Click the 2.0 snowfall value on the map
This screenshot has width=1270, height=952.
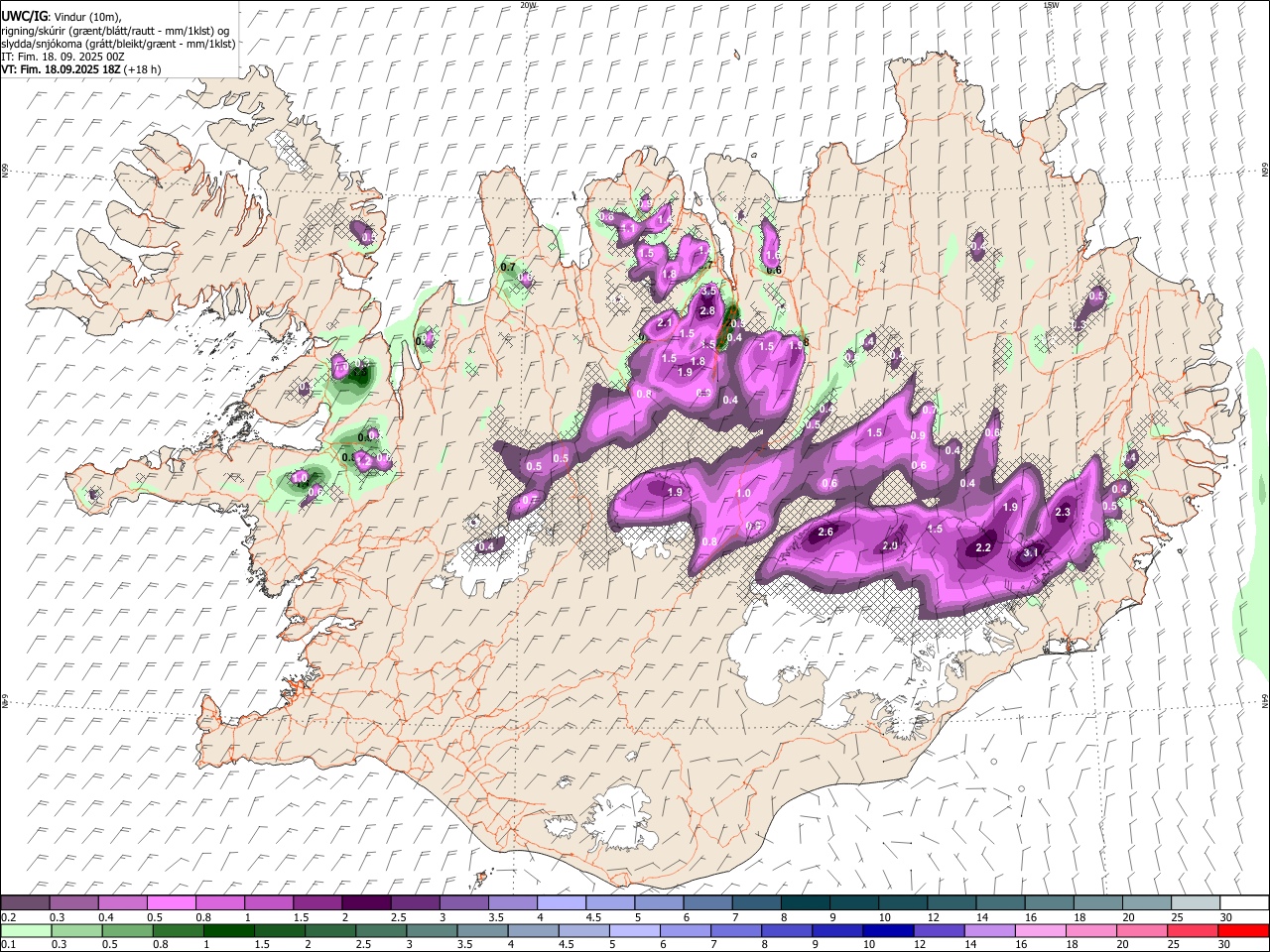[x=890, y=545]
